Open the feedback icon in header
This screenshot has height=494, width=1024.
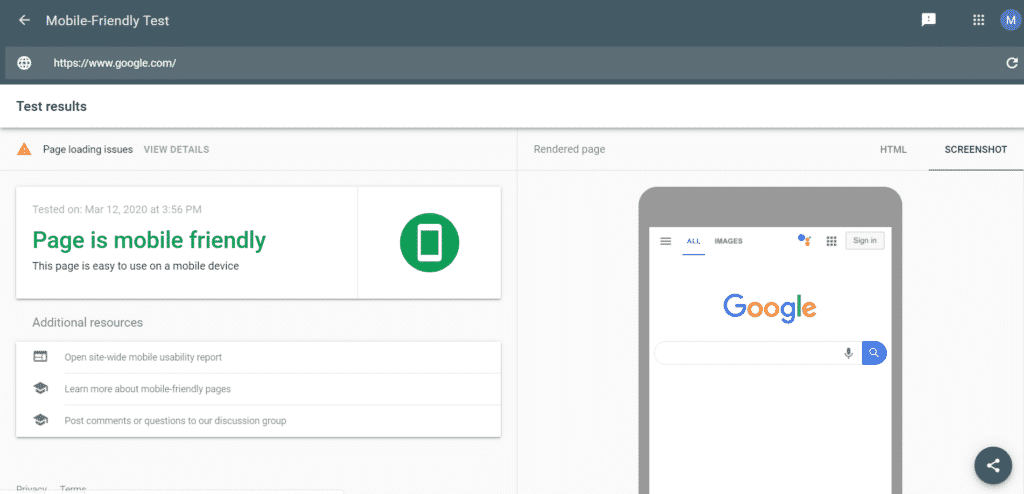coord(928,20)
